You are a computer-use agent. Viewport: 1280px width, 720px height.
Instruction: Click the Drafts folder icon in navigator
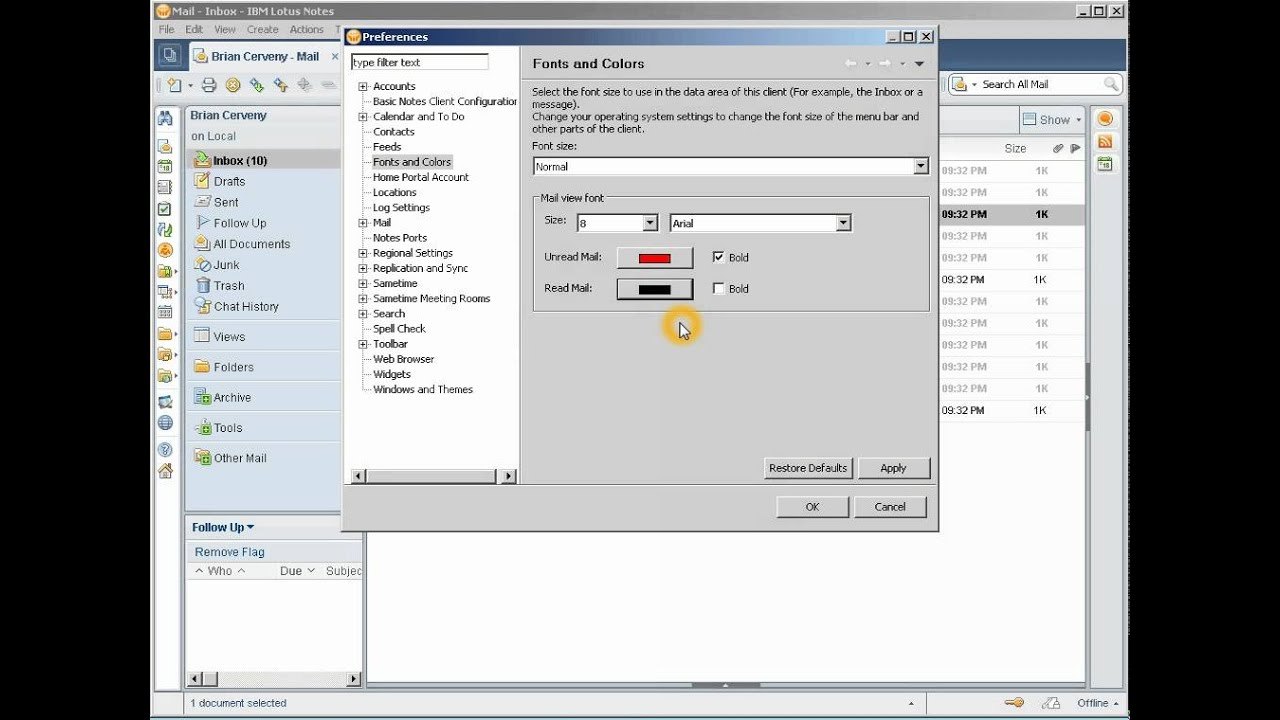coord(202,181)
